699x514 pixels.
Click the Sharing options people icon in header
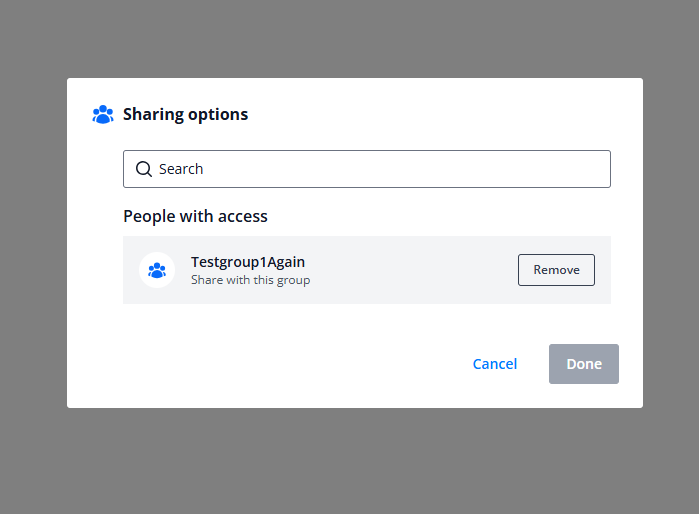click(x=103, y=115)
